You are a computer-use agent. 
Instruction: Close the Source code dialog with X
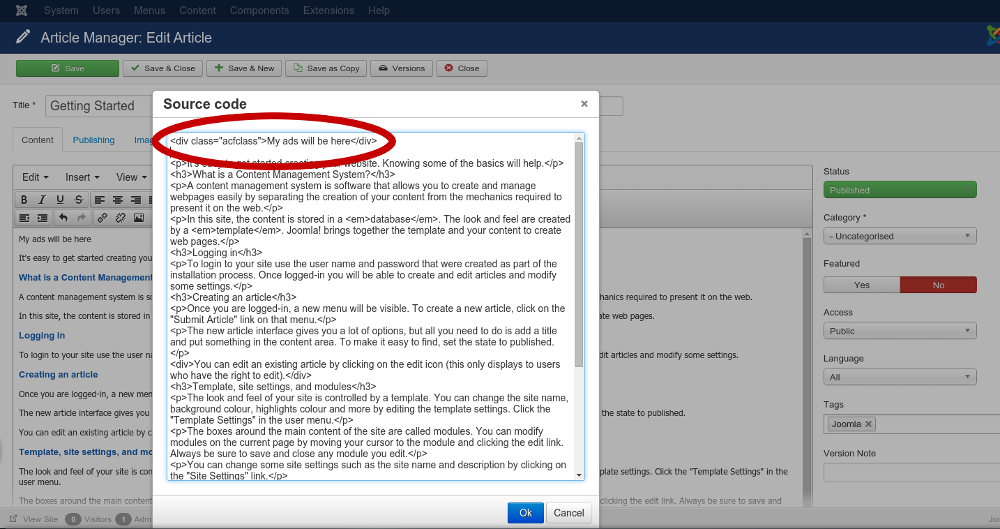pos(584,103)
